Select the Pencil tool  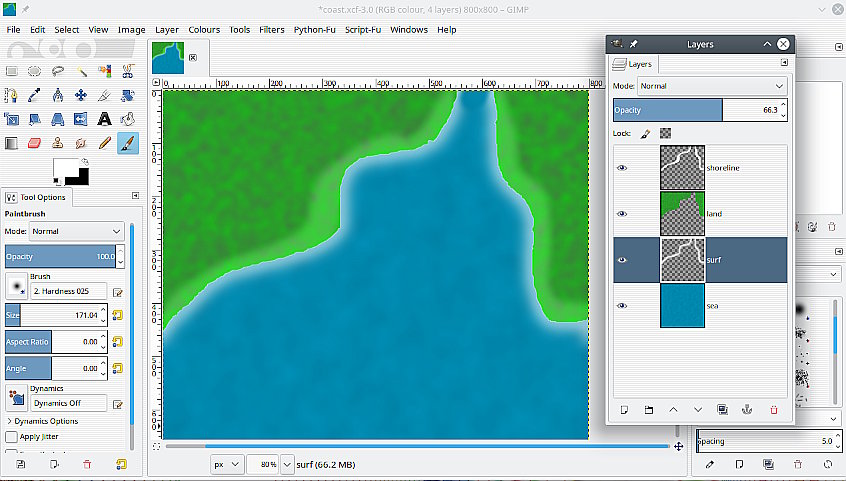point(104,143)
